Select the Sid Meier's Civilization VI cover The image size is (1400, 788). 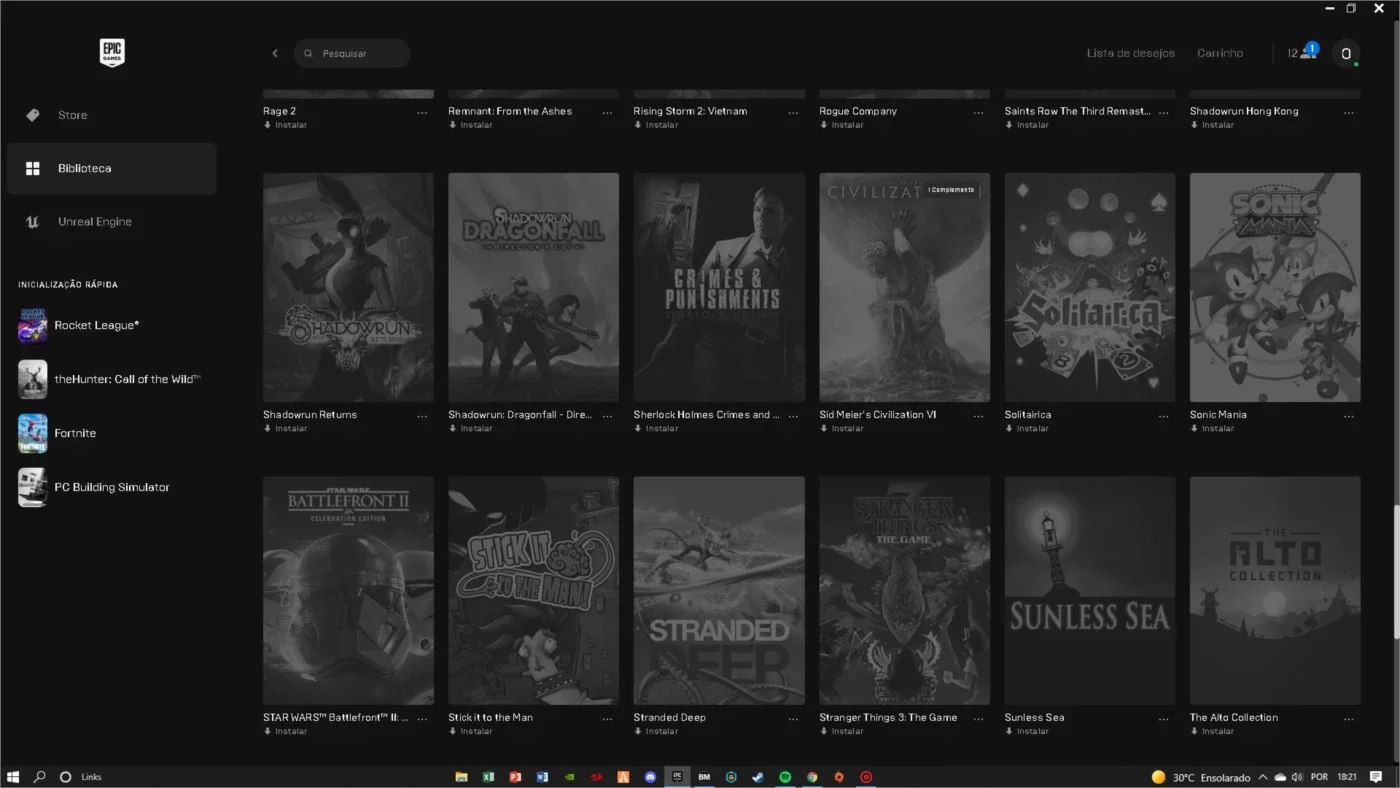point(904,287)
